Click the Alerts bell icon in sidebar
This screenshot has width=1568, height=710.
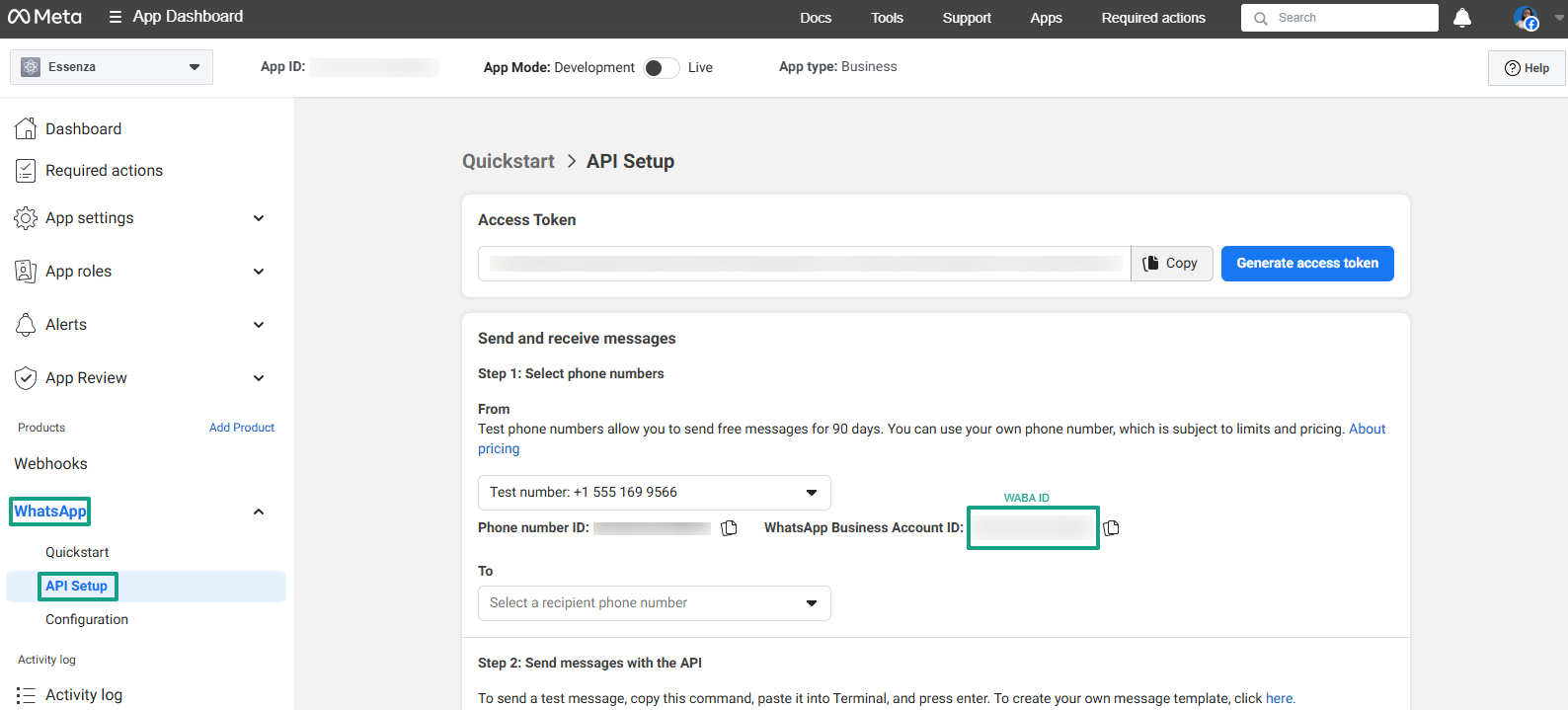(x=26, y=325)
